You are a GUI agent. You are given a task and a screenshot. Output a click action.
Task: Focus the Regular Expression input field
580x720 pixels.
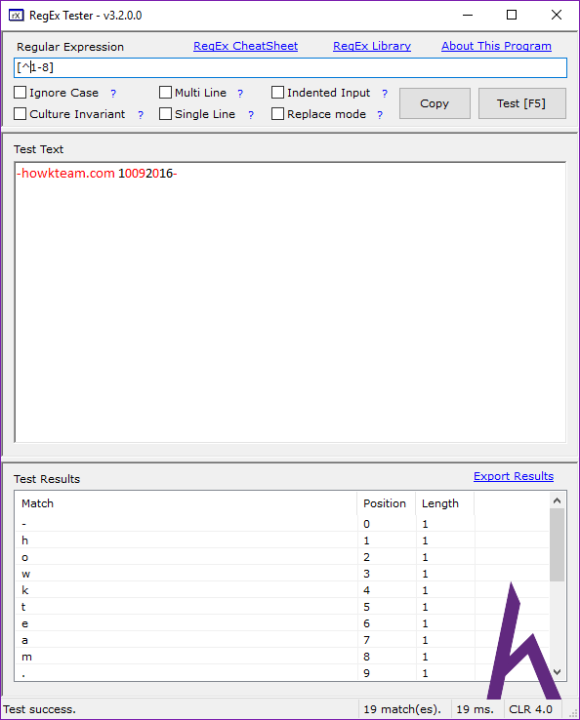tap(290, 68)
